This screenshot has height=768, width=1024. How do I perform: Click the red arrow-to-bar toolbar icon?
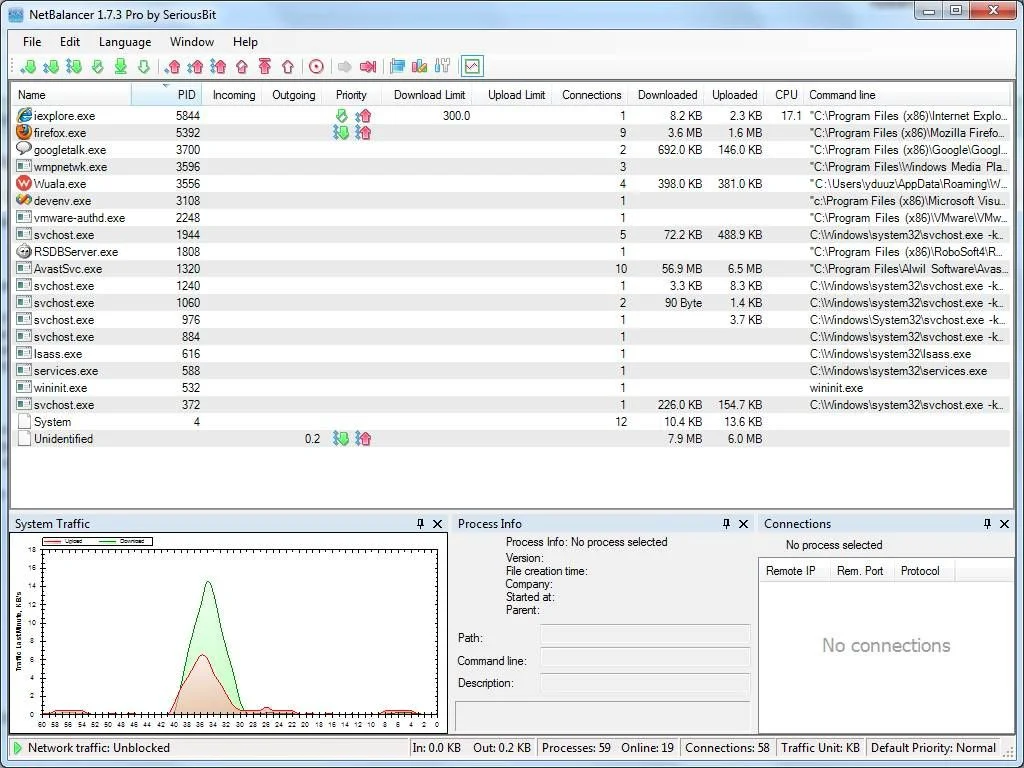pos(368,67)
